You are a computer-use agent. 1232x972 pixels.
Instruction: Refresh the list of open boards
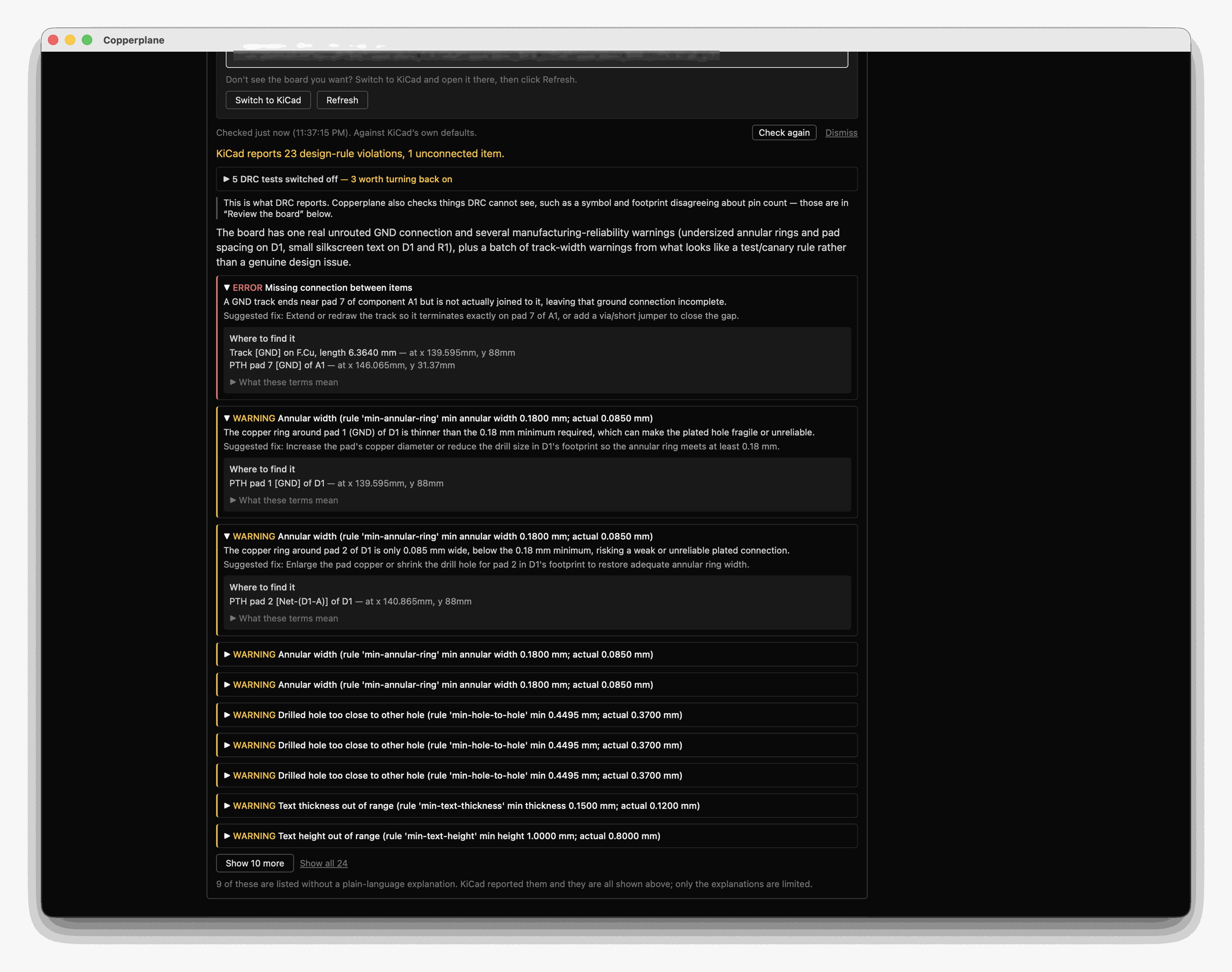click(342, 100)
